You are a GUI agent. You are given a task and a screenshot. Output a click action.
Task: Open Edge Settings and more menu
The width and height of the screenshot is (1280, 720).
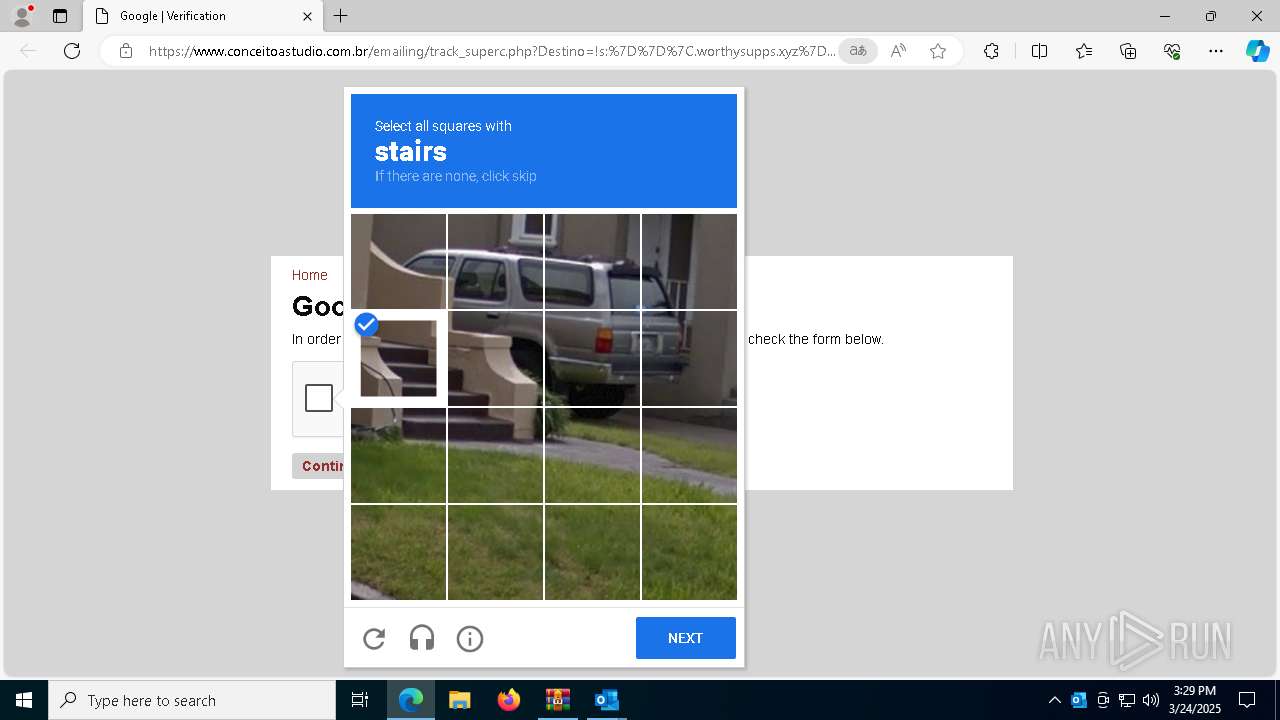point(1216,51)
